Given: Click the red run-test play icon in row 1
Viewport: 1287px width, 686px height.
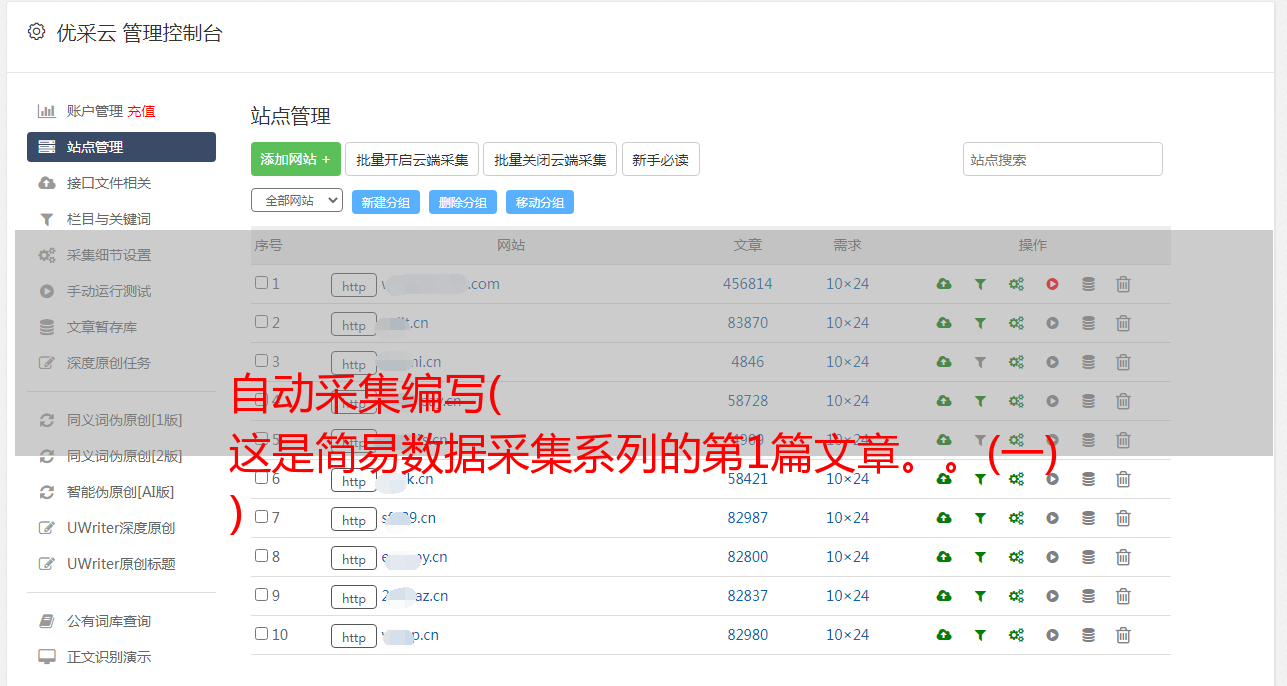Looking at the screenshot, I should 1052,284.
